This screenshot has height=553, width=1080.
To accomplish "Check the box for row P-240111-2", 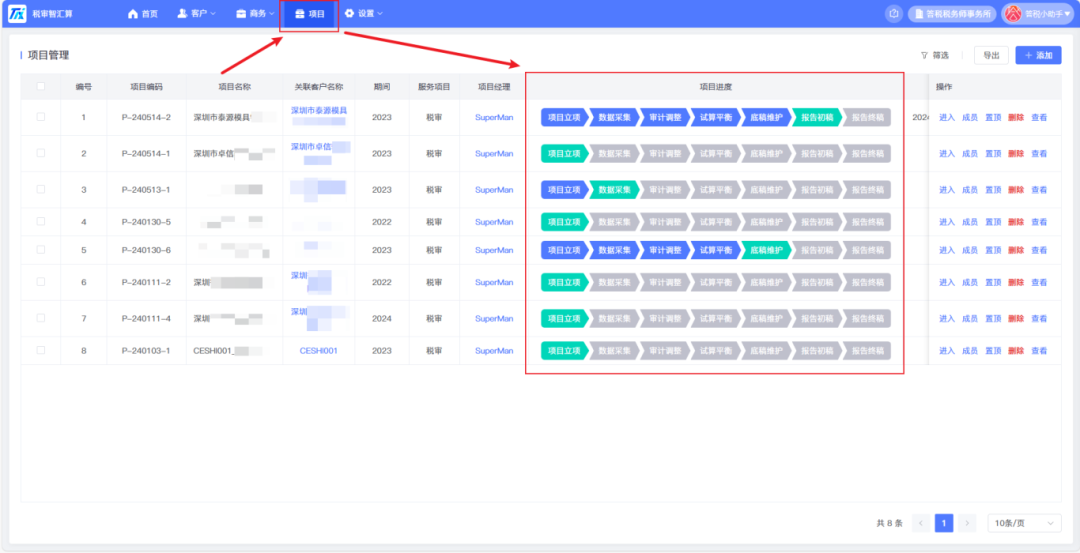I will [x=41, y=282].
